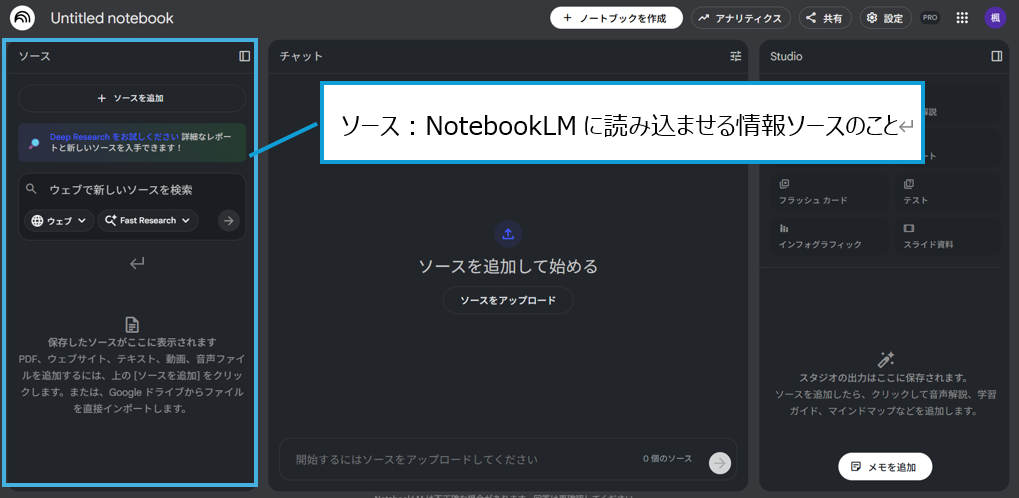The height and width of the screenshot is (498, 1019).
Task: Click the slide deck icon
Action: (x=909, y=228)
